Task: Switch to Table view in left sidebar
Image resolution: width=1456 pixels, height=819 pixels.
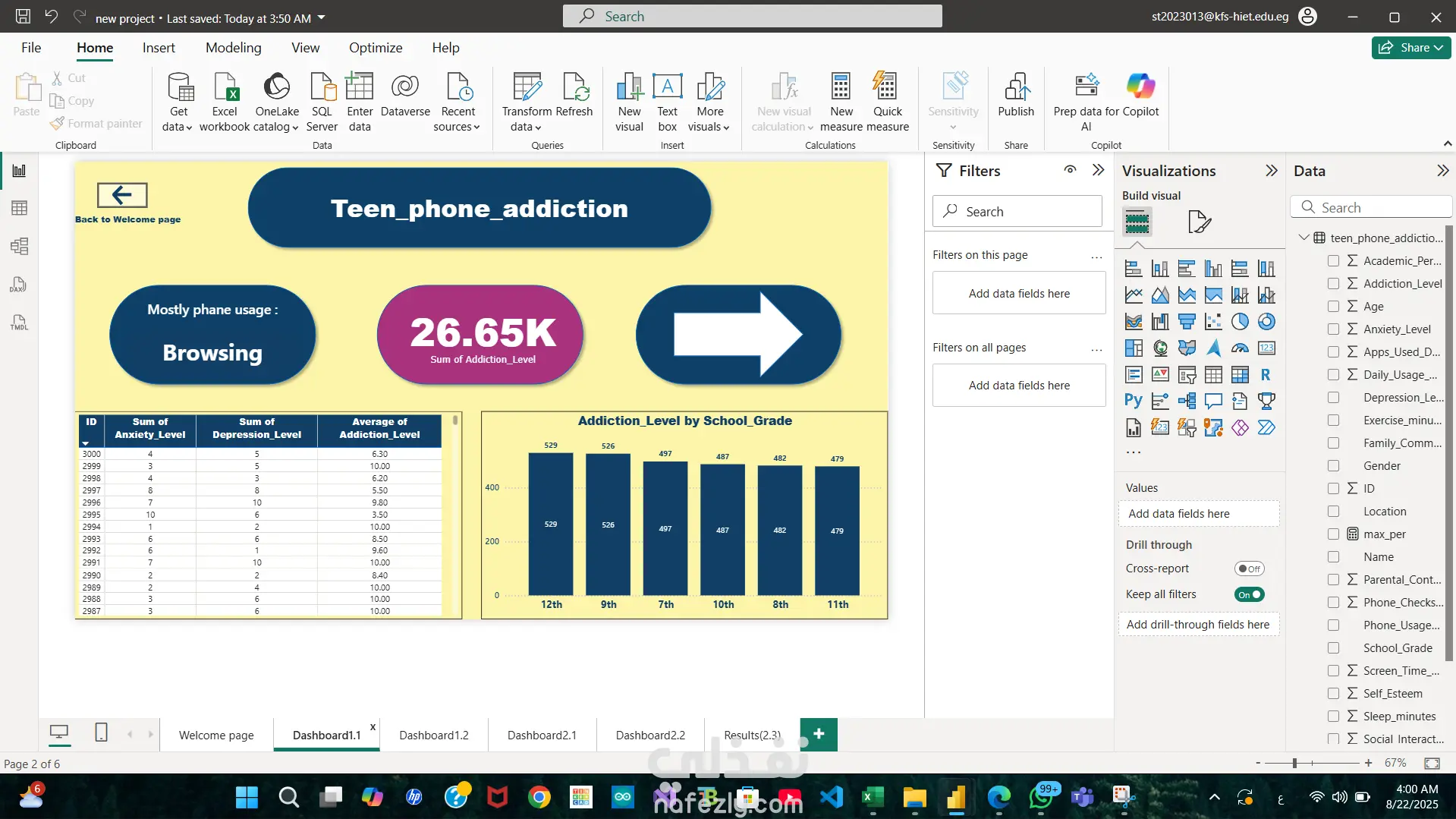Action: pos(19,208)
